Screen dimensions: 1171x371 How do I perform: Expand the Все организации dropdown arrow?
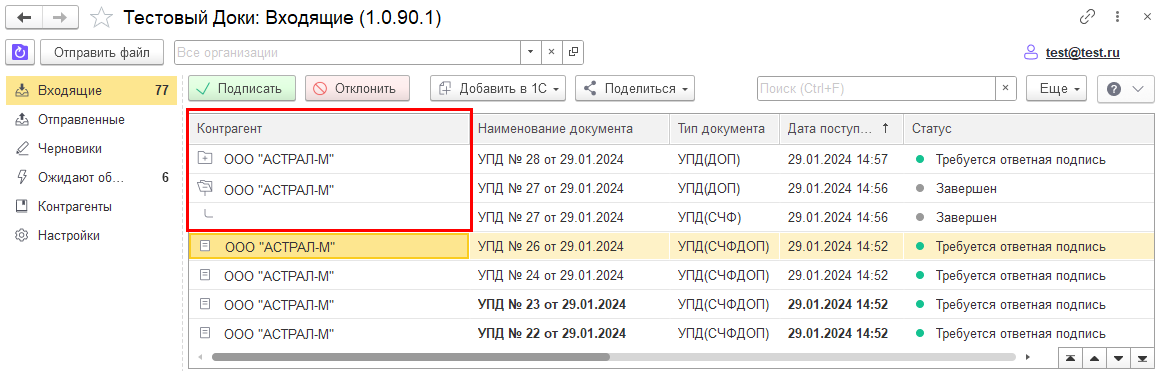(531, 52)
